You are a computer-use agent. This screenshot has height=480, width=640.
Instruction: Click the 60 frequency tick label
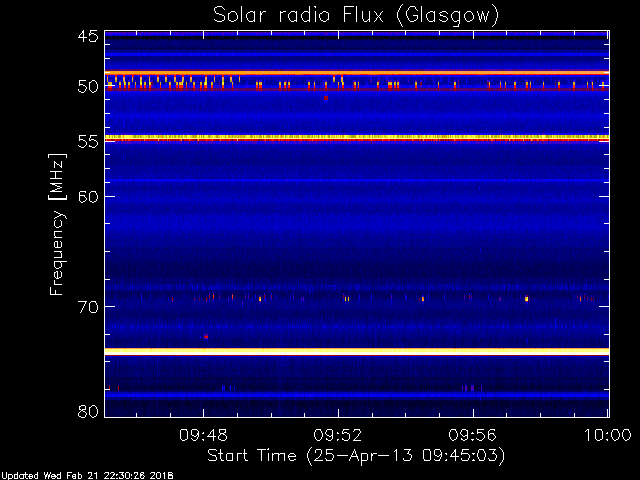click(x=88, y=196)
